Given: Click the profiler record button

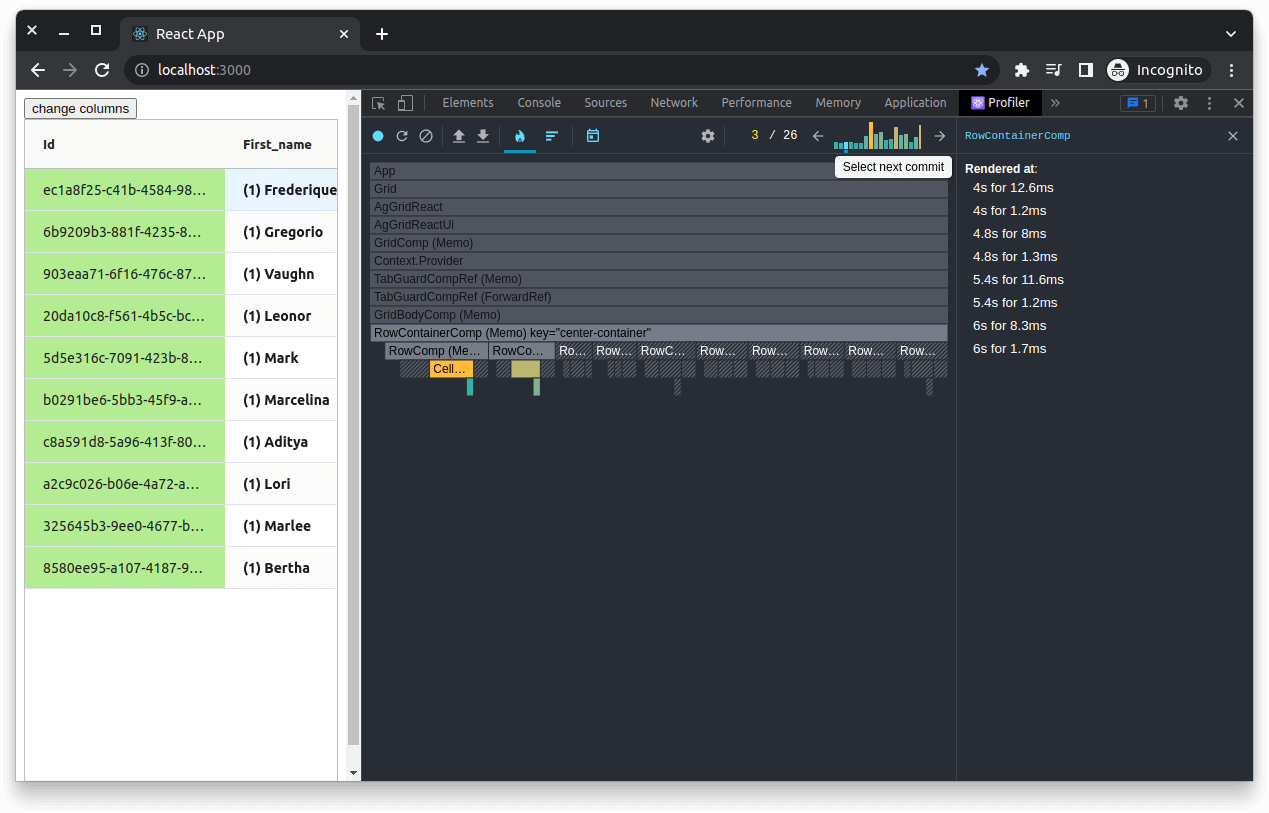Looking at the screenshot, I should 378,136.
